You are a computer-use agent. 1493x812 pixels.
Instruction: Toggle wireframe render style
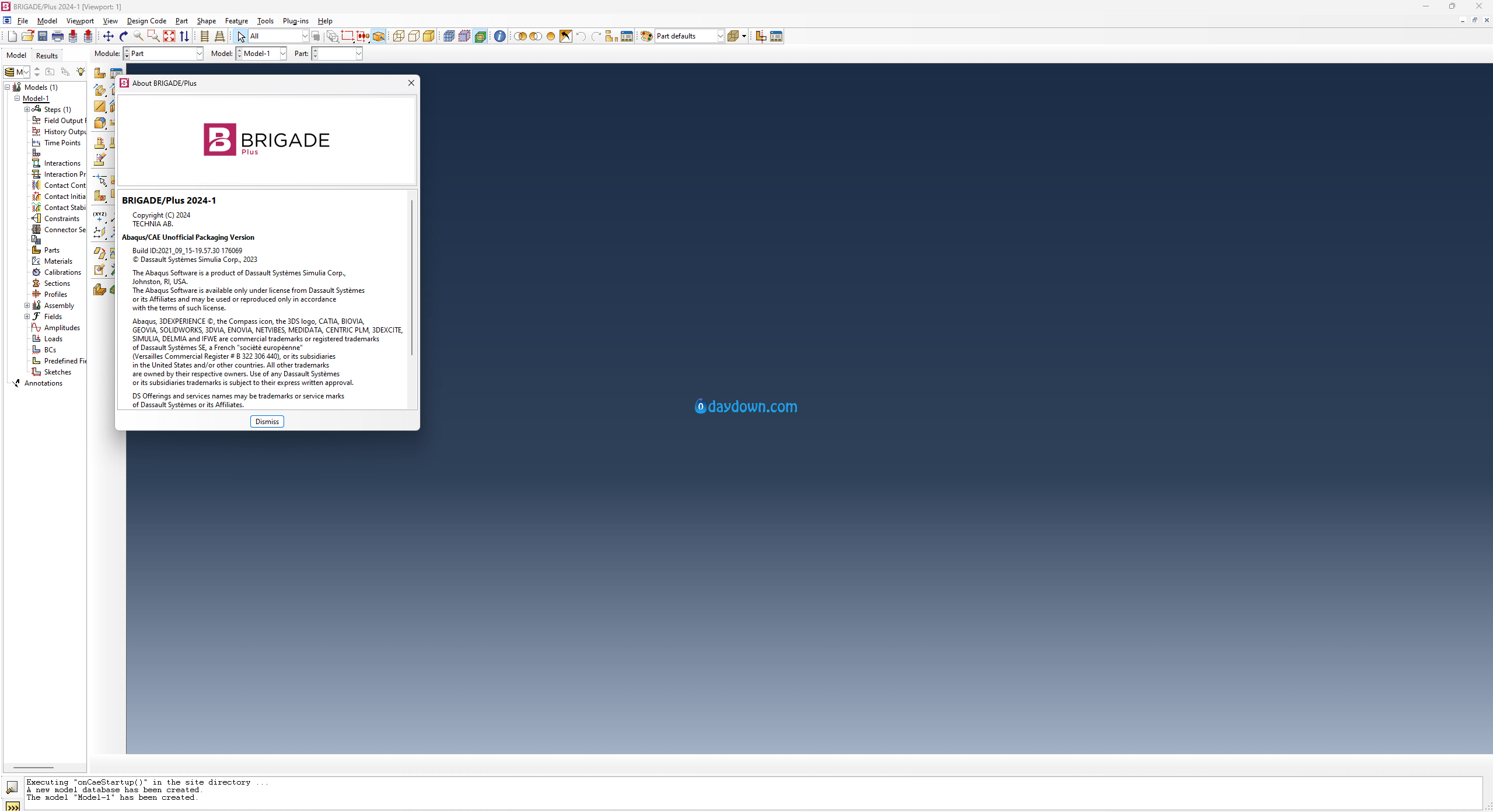click(398, 36)
